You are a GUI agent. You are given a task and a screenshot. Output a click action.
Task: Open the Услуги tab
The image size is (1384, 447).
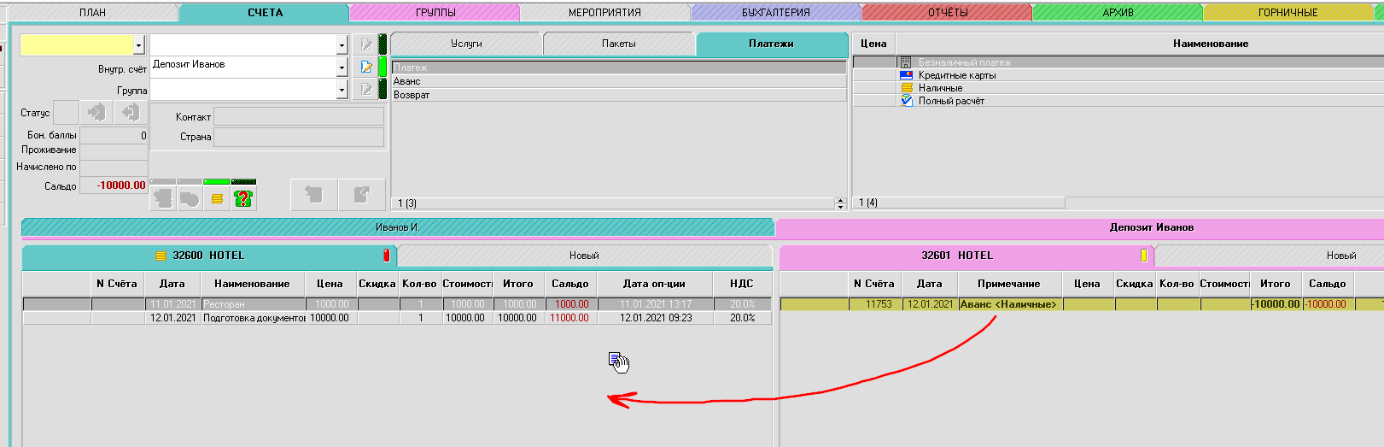(466, 44)
